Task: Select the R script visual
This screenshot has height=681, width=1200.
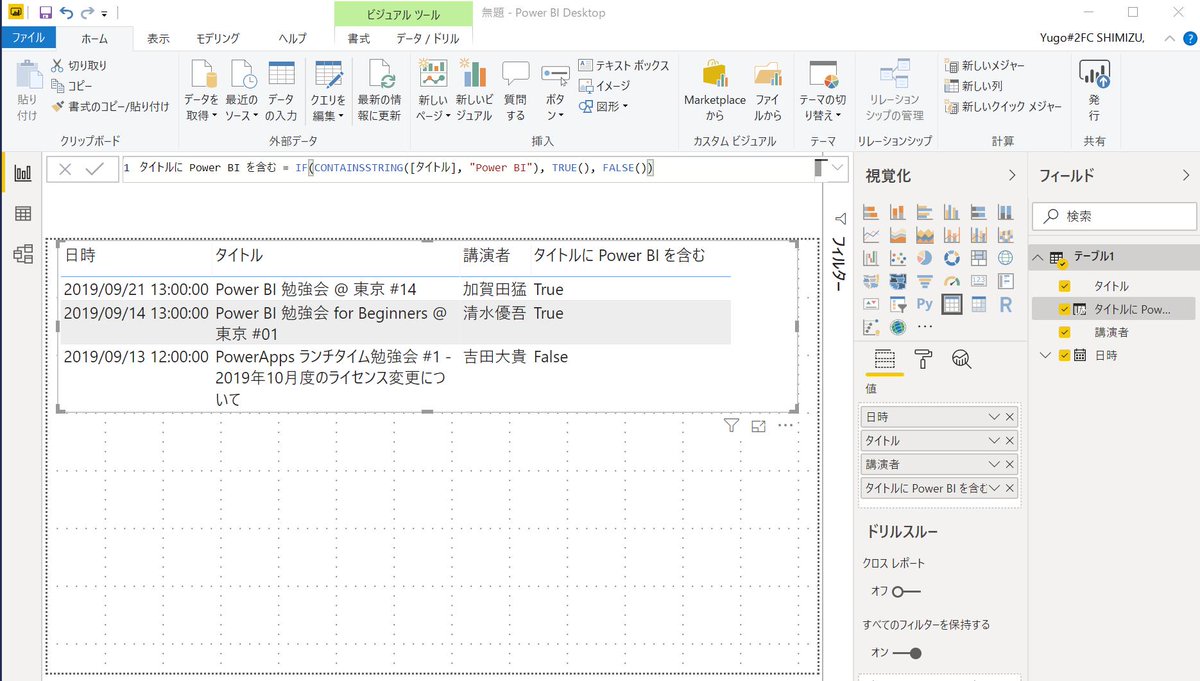Action: point(1006,304)
